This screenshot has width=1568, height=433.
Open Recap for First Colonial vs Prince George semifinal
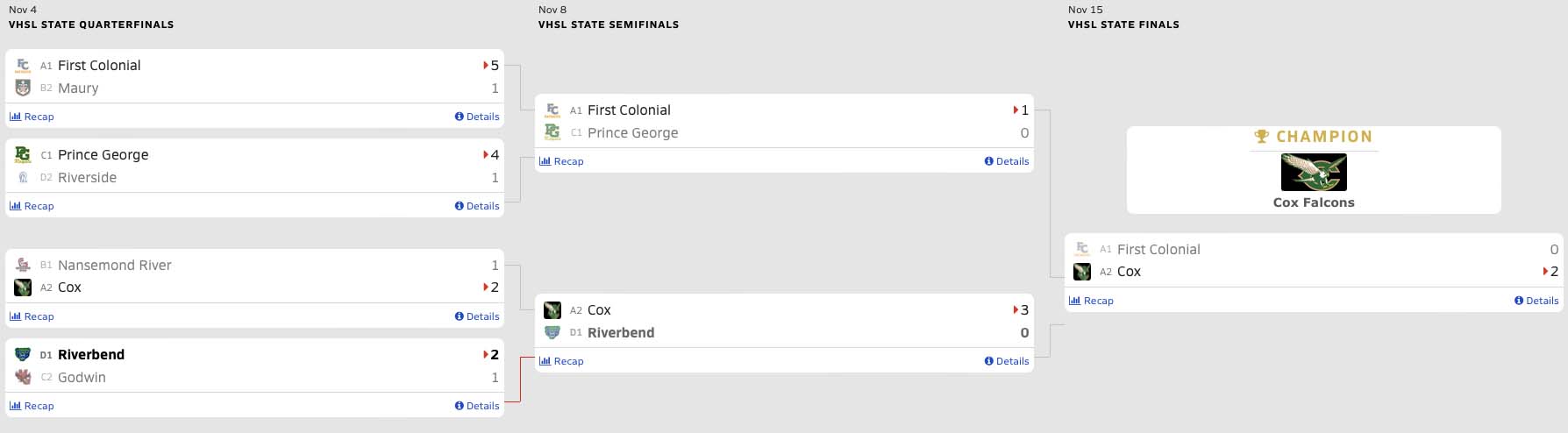(561, 161)
